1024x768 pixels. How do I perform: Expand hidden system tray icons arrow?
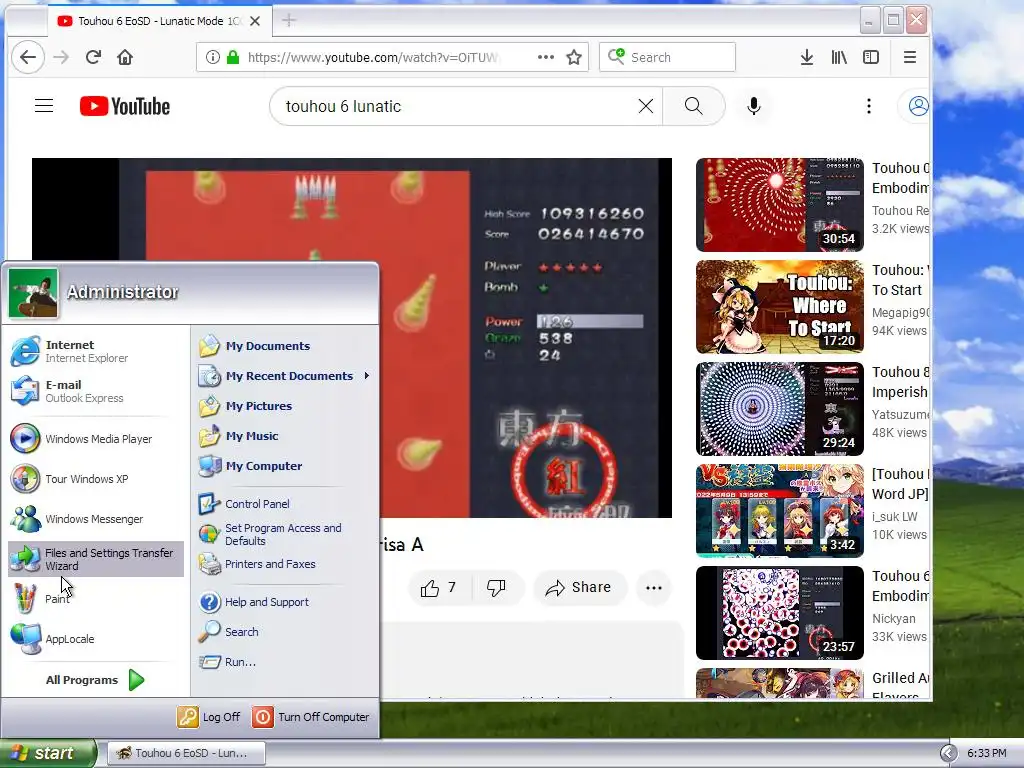(949, 754)
